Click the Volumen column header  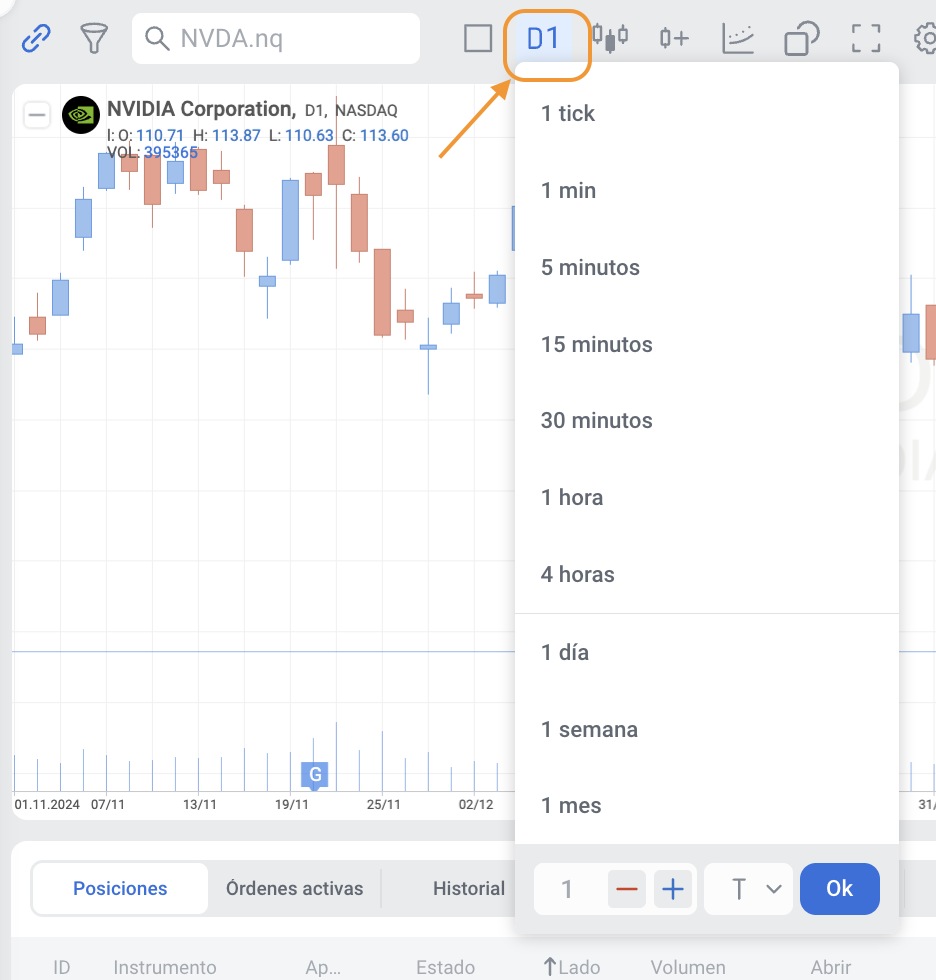pos(688,968)
